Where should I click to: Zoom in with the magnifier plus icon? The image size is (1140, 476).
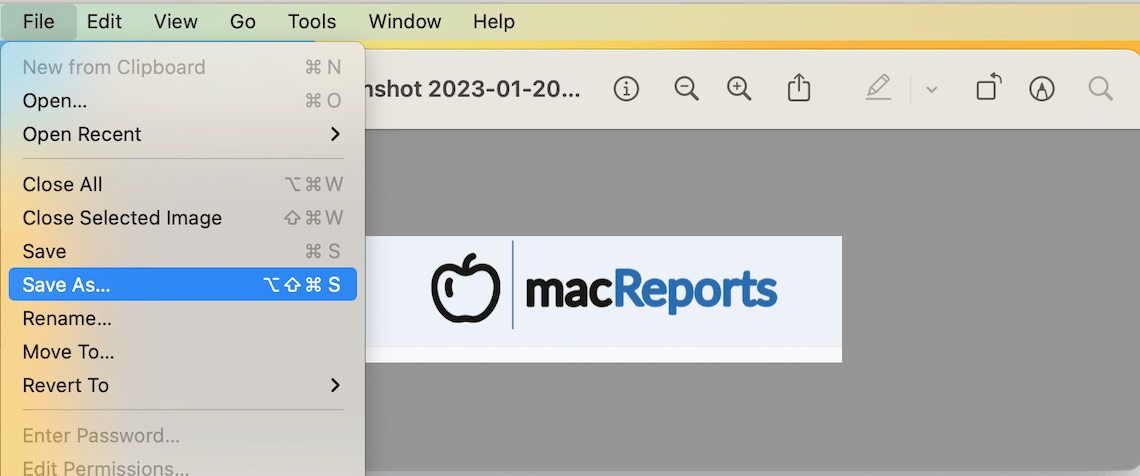[x=739, y=89]
